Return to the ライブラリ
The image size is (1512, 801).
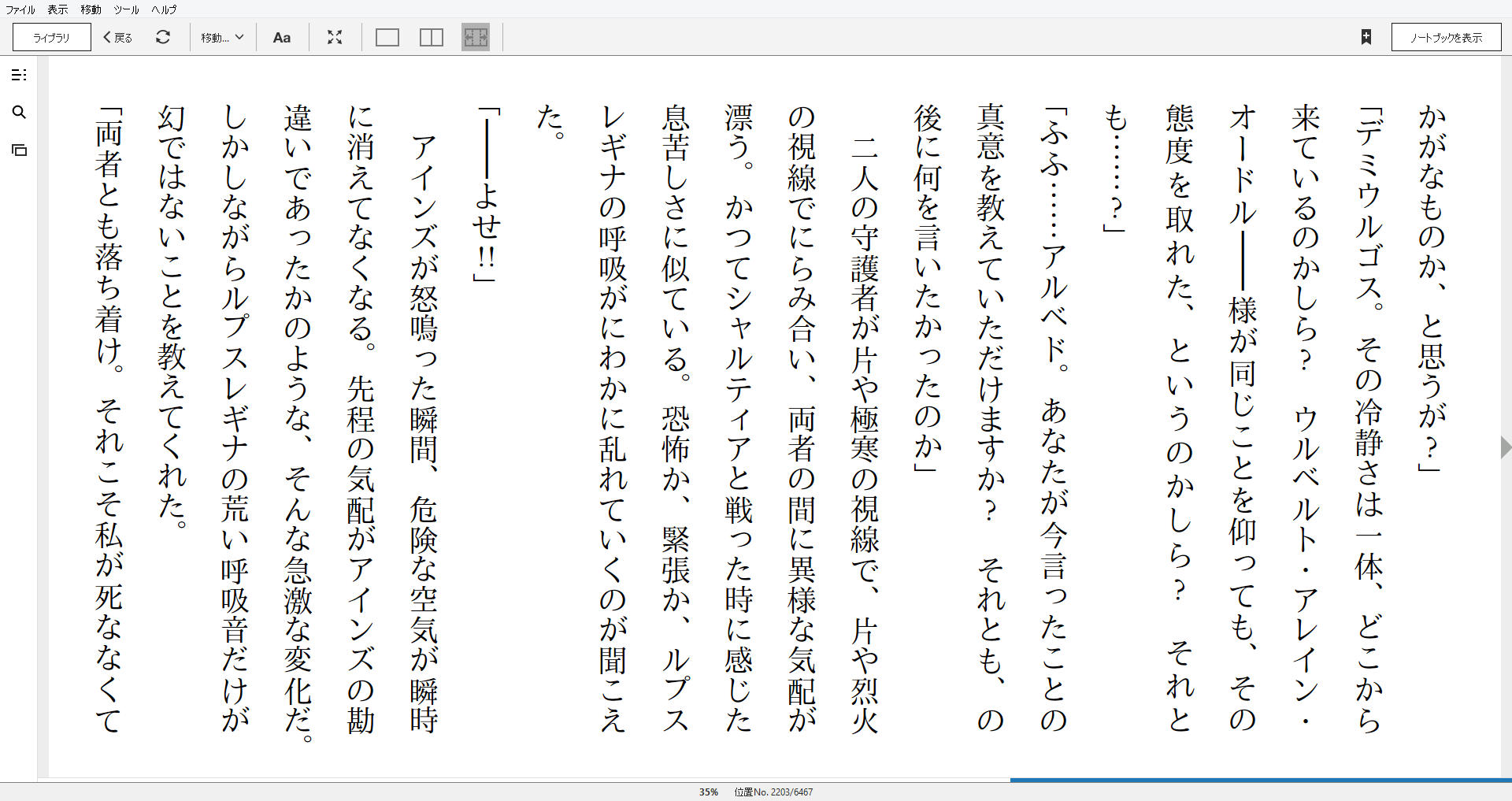(x=50, y=37)
